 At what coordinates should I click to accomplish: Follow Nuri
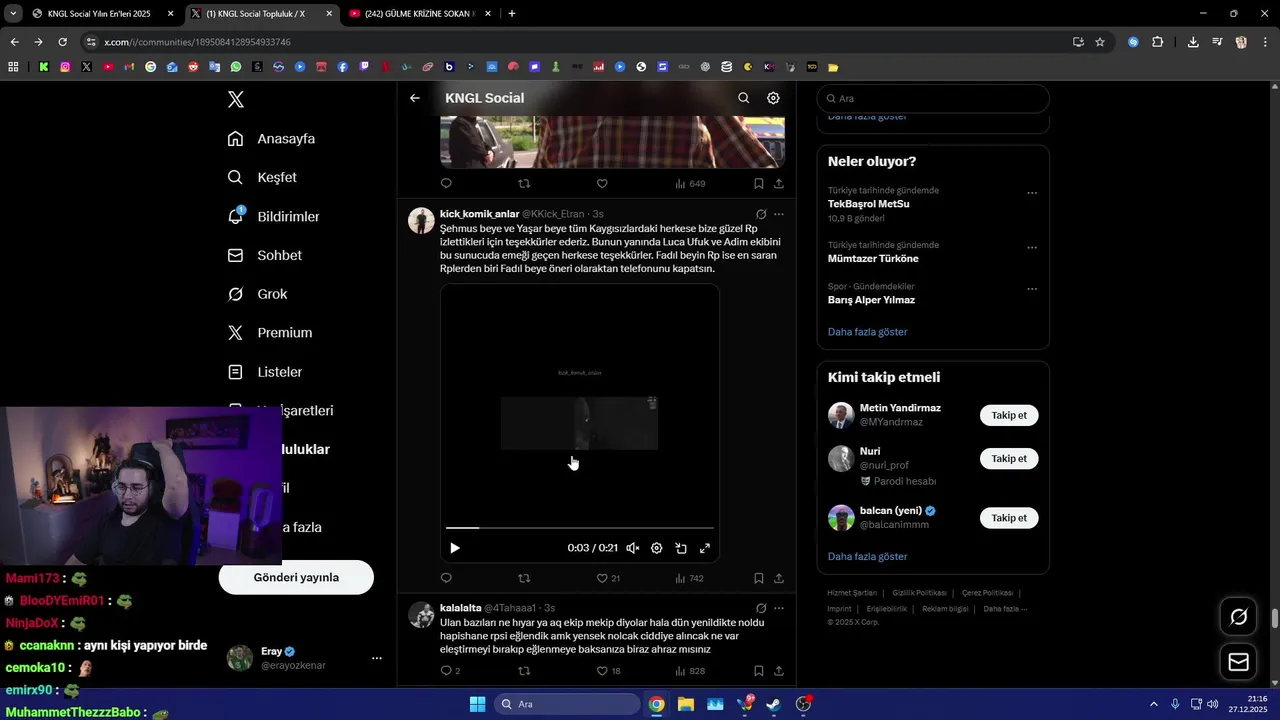(1009, 458)
